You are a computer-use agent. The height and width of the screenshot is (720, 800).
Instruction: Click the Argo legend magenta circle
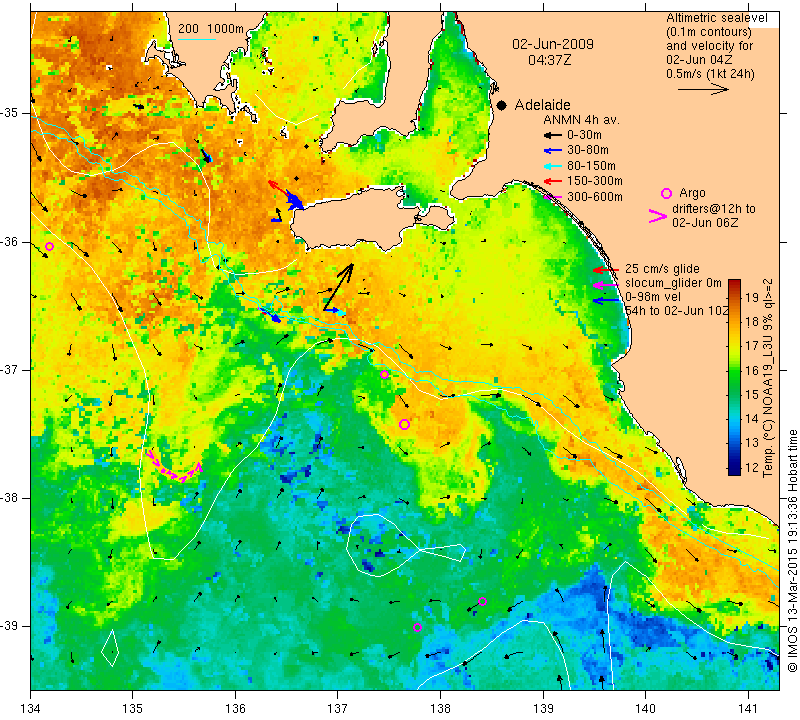click(x=666, y=193)
